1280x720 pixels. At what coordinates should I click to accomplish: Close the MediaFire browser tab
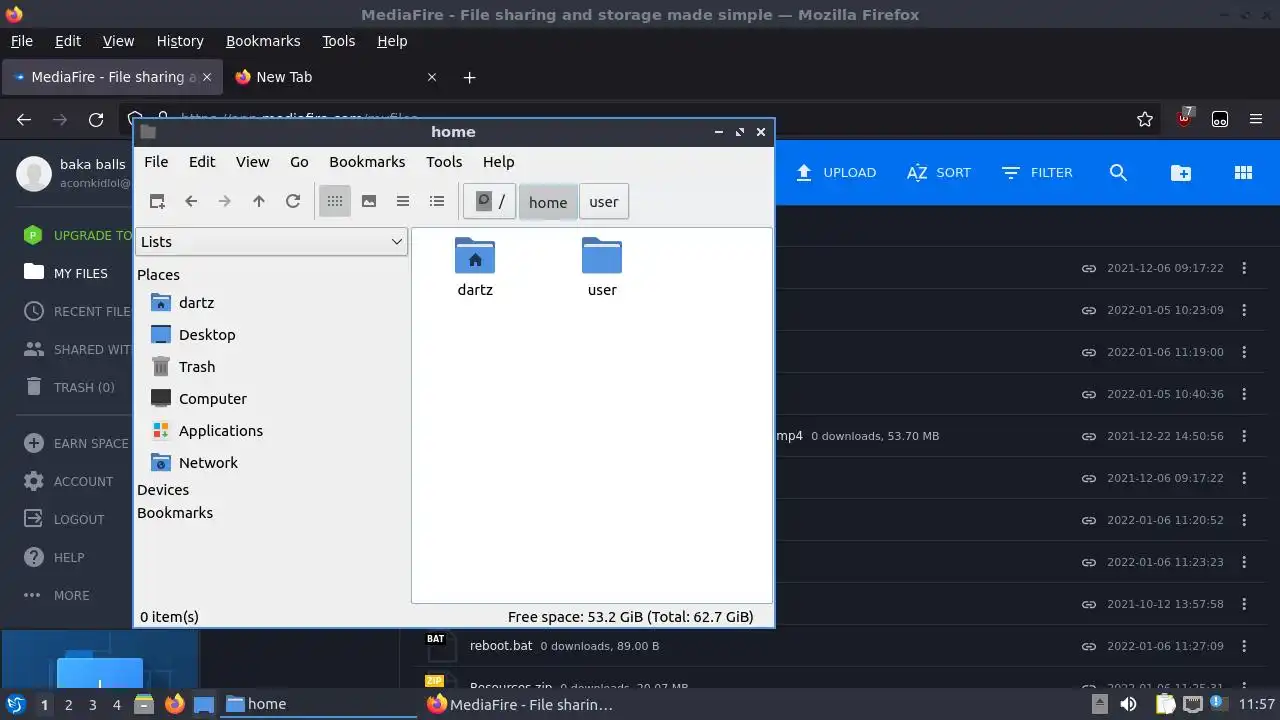point(207,77)
